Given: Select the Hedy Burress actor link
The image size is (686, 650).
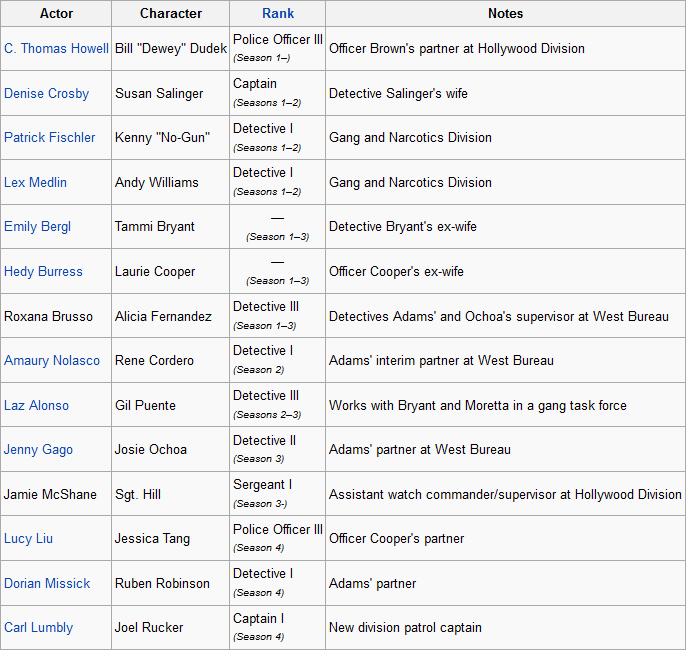Looking at the screenshot, I should (x=43, y=271).
